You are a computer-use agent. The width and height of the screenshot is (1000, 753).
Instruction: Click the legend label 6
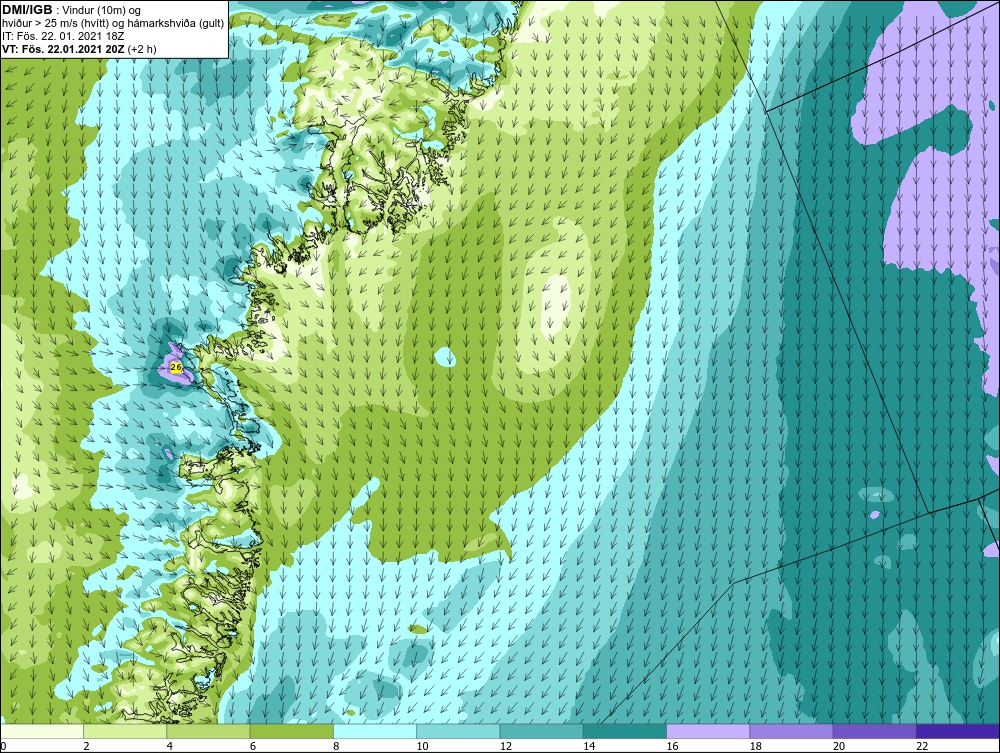[253, 746]
